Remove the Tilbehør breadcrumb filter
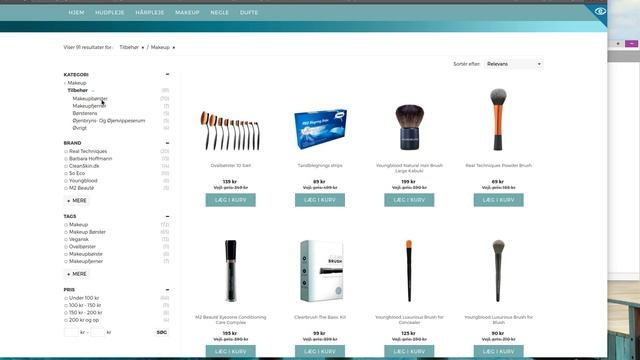 click(x=143, y=48)
